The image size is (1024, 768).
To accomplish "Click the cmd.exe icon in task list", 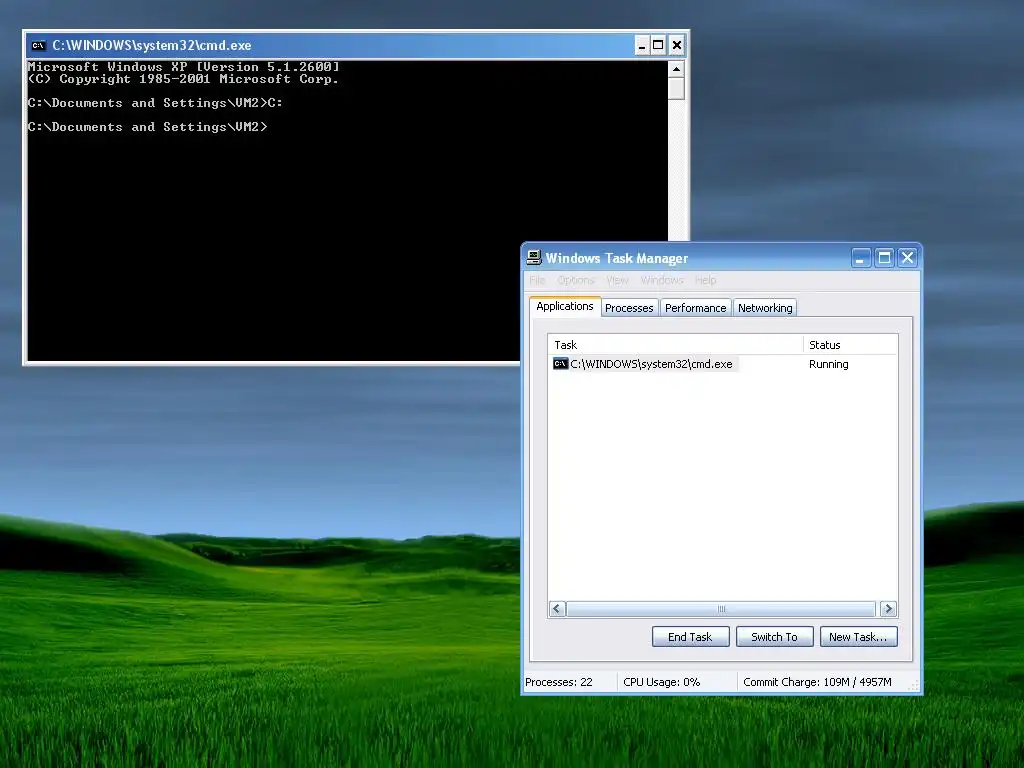I will click(x=560, y=364).
